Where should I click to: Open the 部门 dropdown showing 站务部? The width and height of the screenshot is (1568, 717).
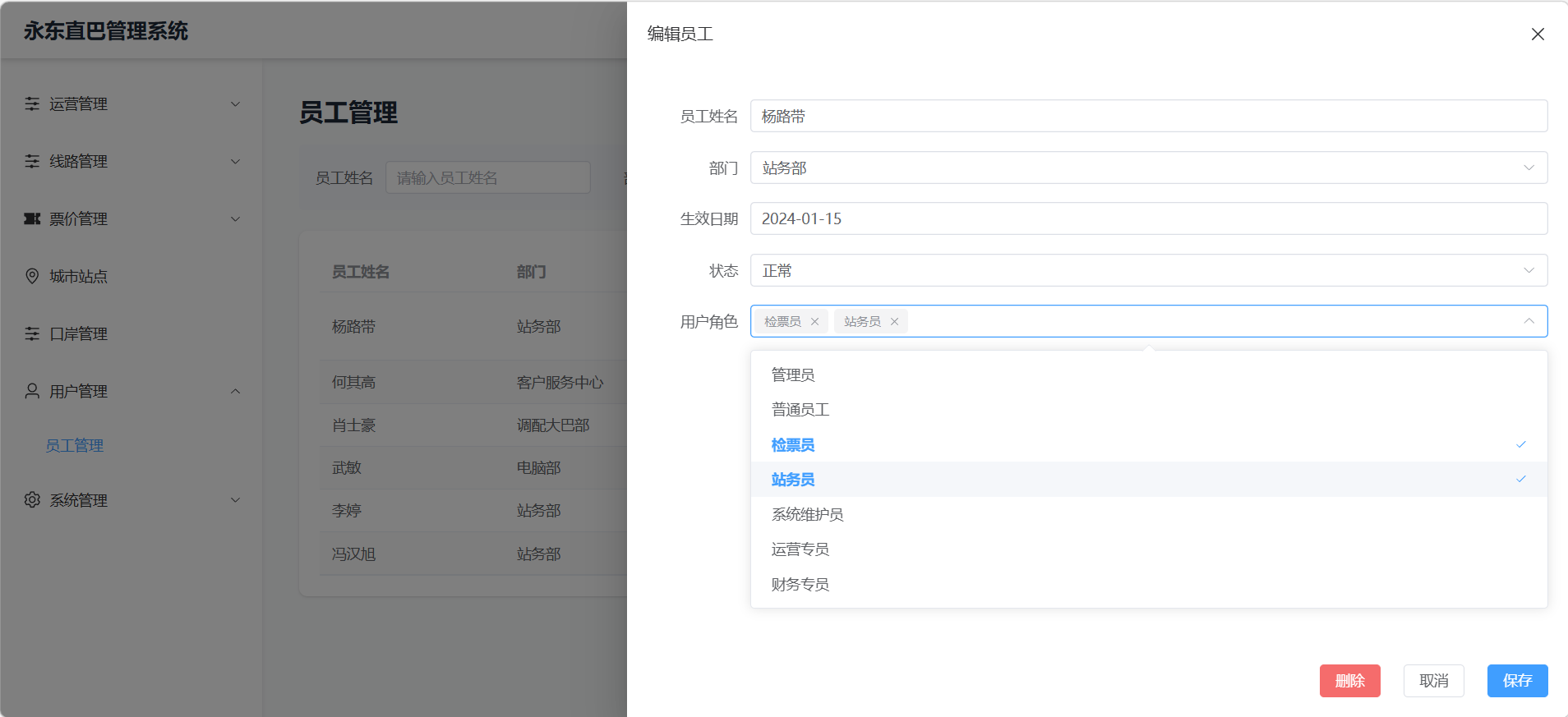click(1148, 168)
